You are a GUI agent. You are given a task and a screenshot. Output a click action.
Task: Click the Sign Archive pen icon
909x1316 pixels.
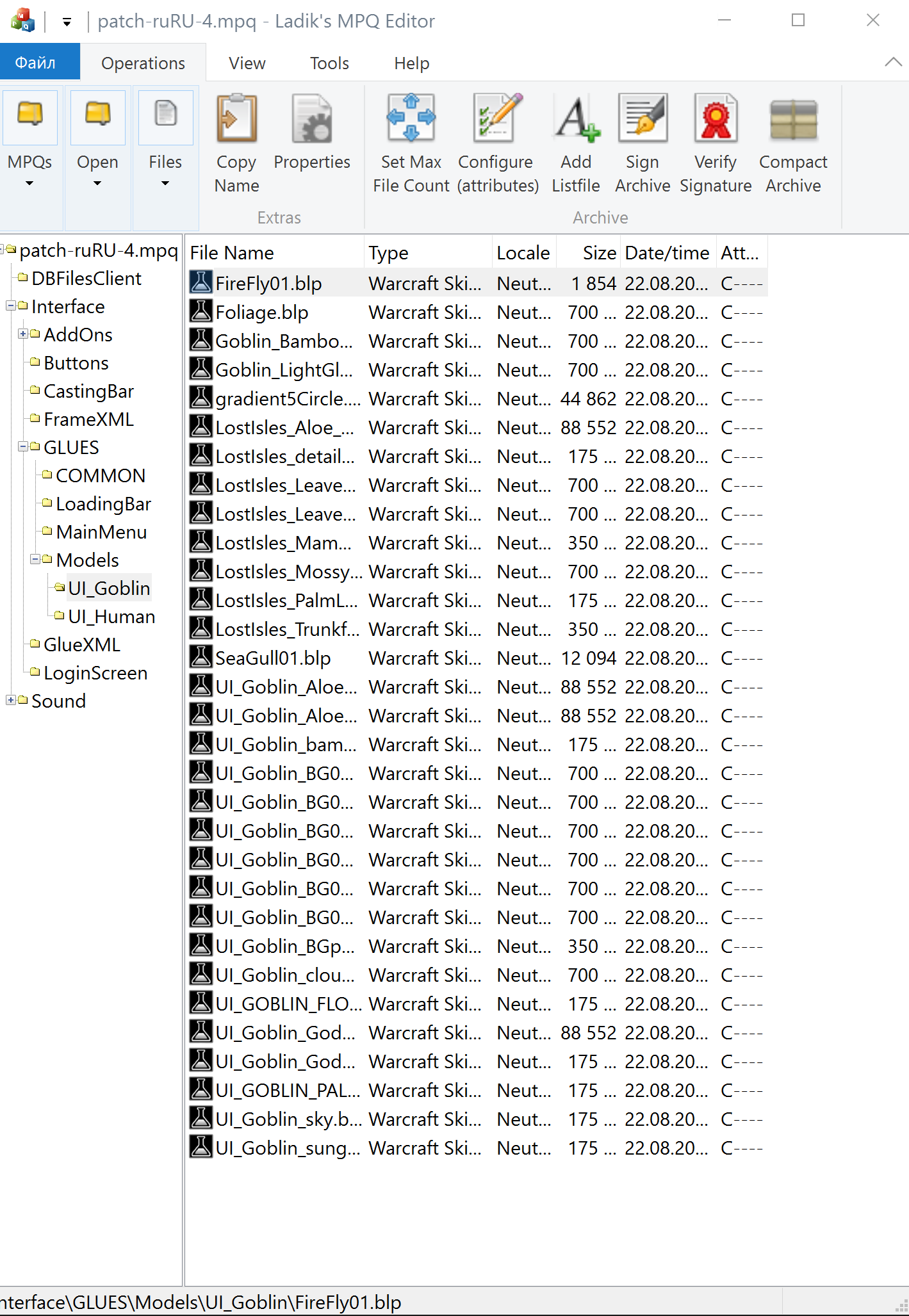[643, 118]
